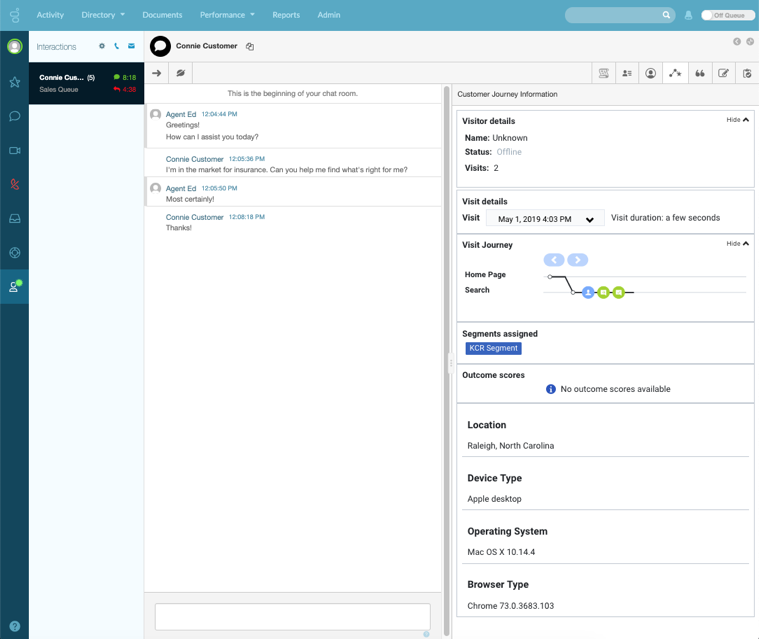Expand the Performance dropdown menu

click(227, 15)
